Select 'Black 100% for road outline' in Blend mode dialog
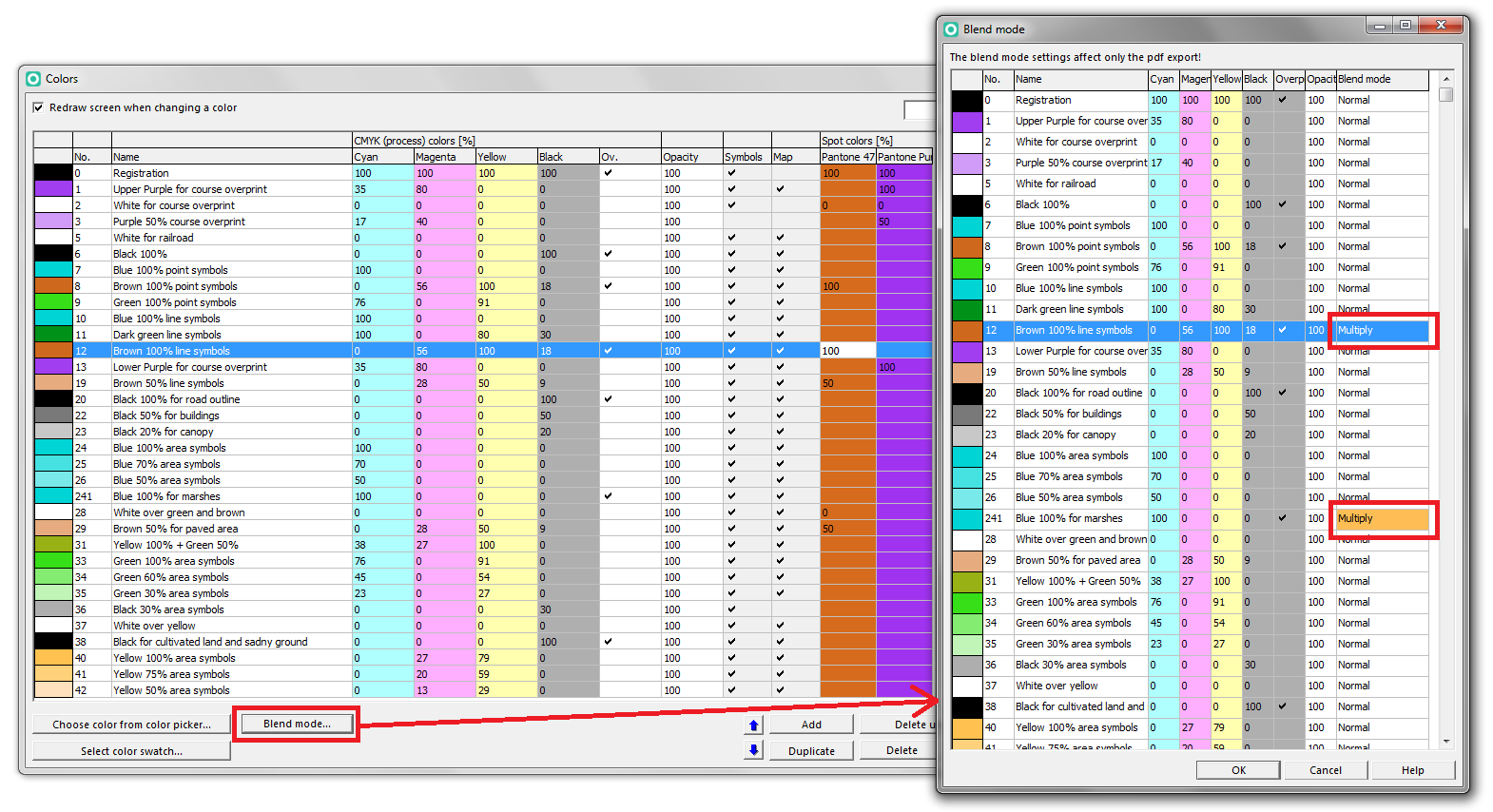The width and height of the screenshot is (1493, 812). (x=1079, y=393)
